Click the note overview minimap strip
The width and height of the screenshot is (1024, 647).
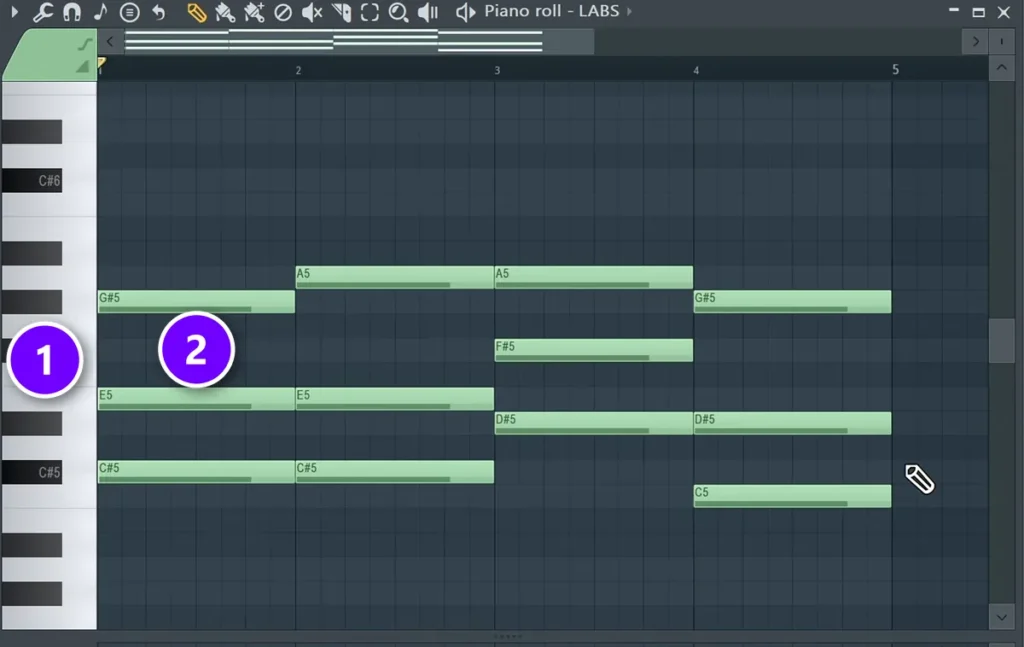point(359,42)
